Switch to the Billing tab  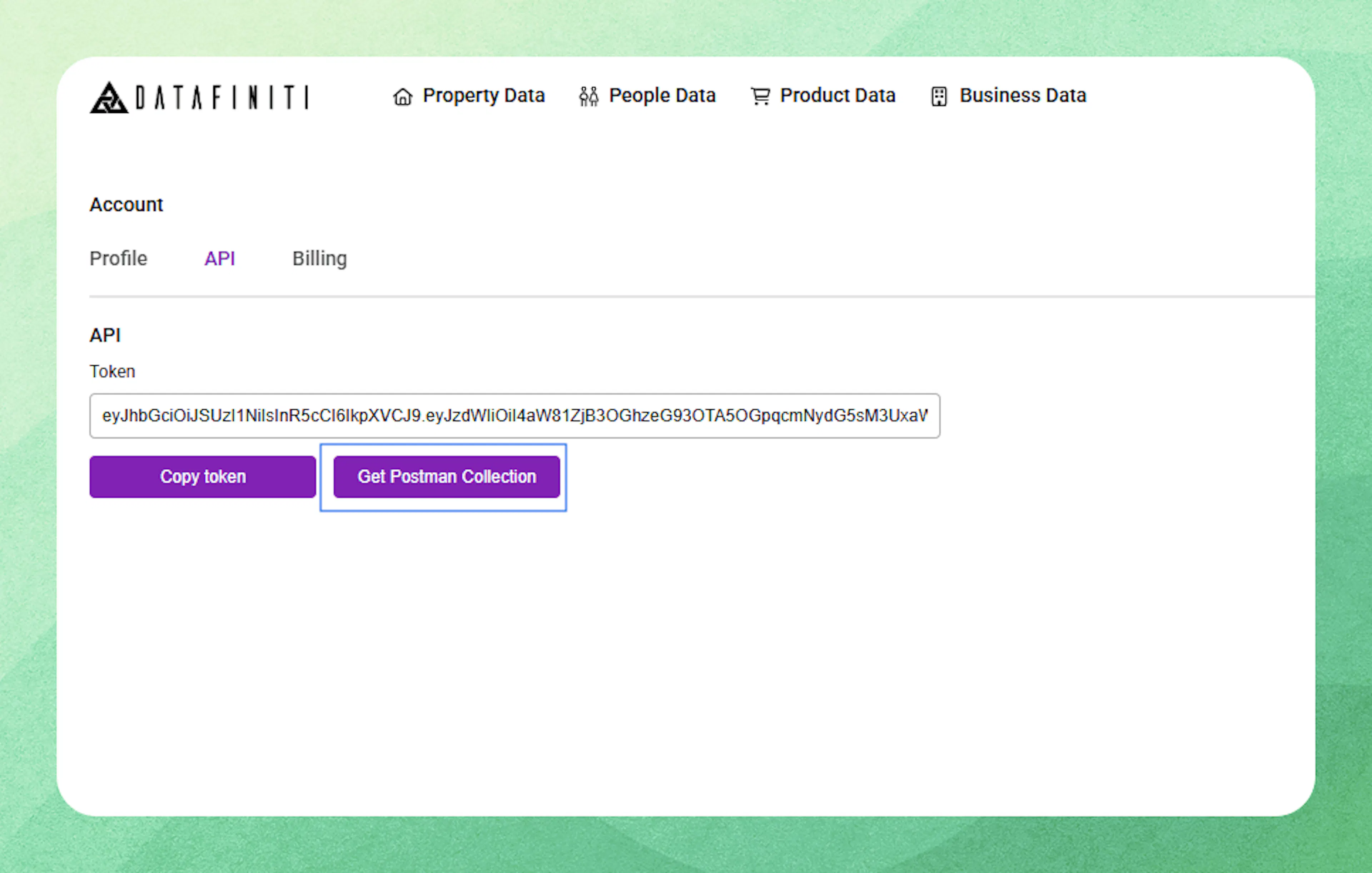click(x=320, y=259)
